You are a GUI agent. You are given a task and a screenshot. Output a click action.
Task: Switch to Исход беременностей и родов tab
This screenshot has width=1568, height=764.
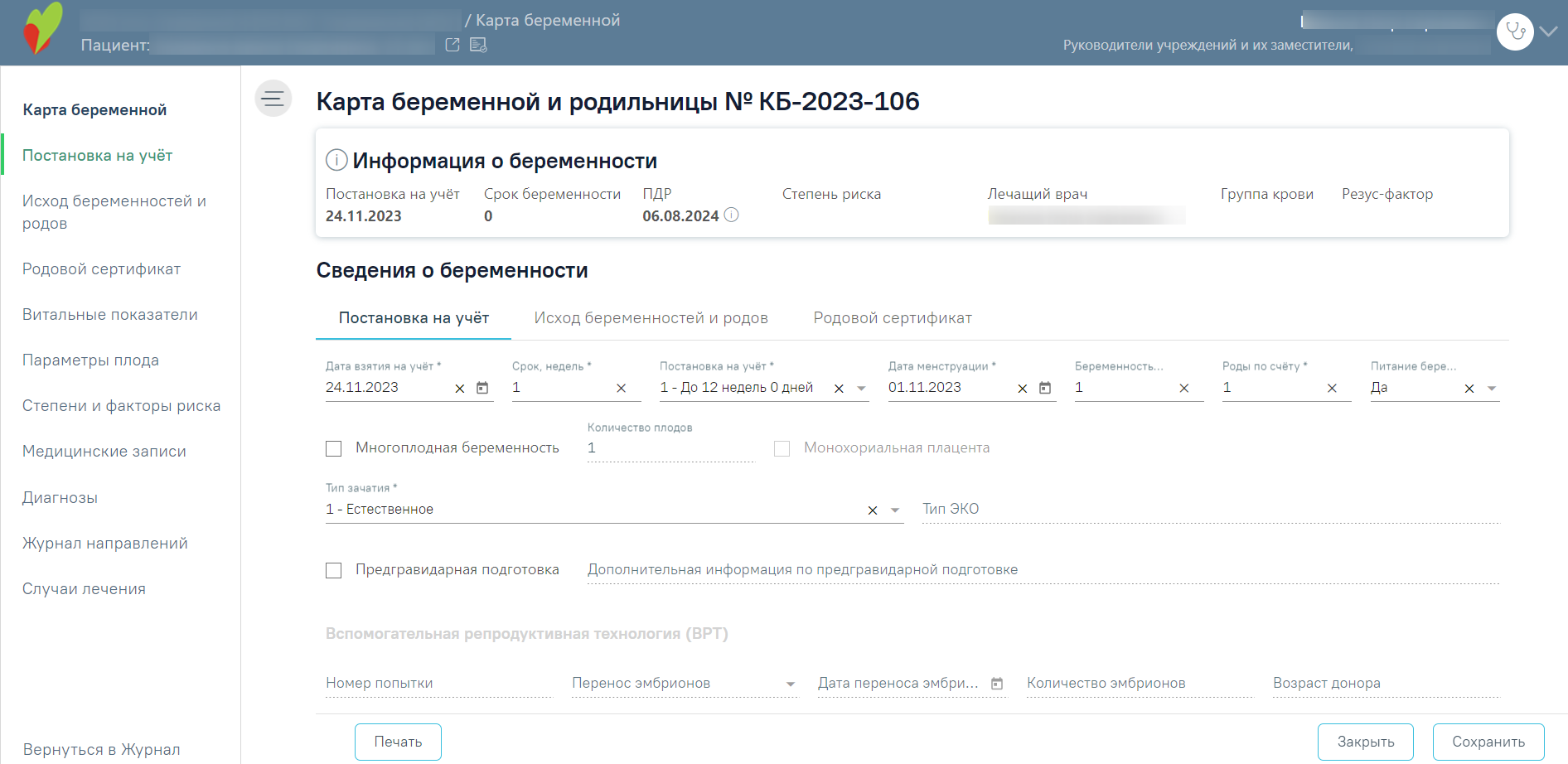pos(651,318)
